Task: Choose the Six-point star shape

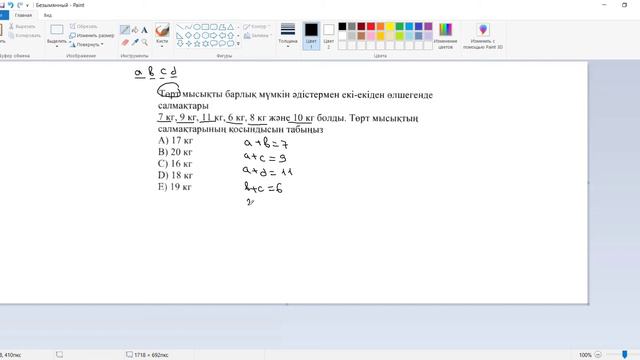Action: [205, 44]
